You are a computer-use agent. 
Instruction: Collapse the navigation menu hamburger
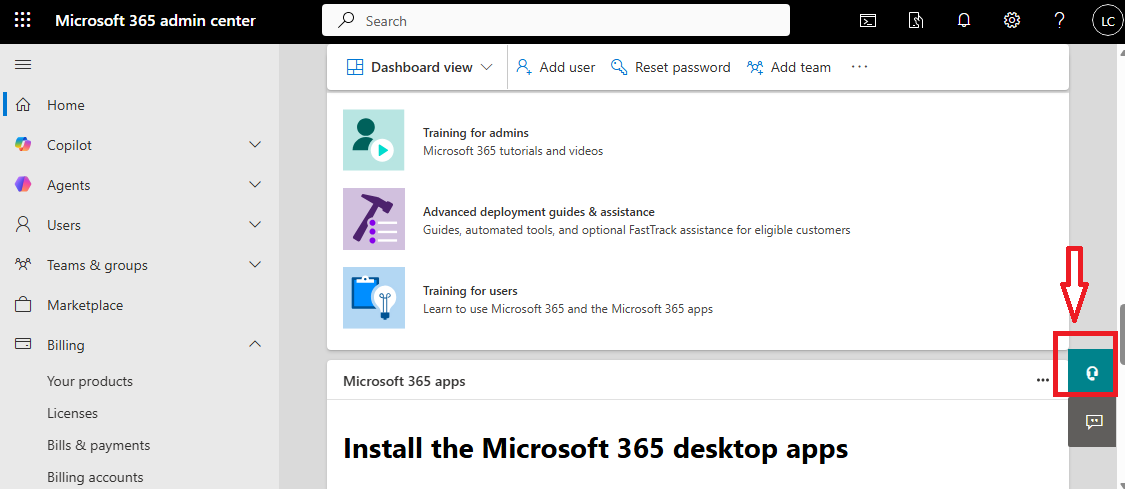coord(23,65)
